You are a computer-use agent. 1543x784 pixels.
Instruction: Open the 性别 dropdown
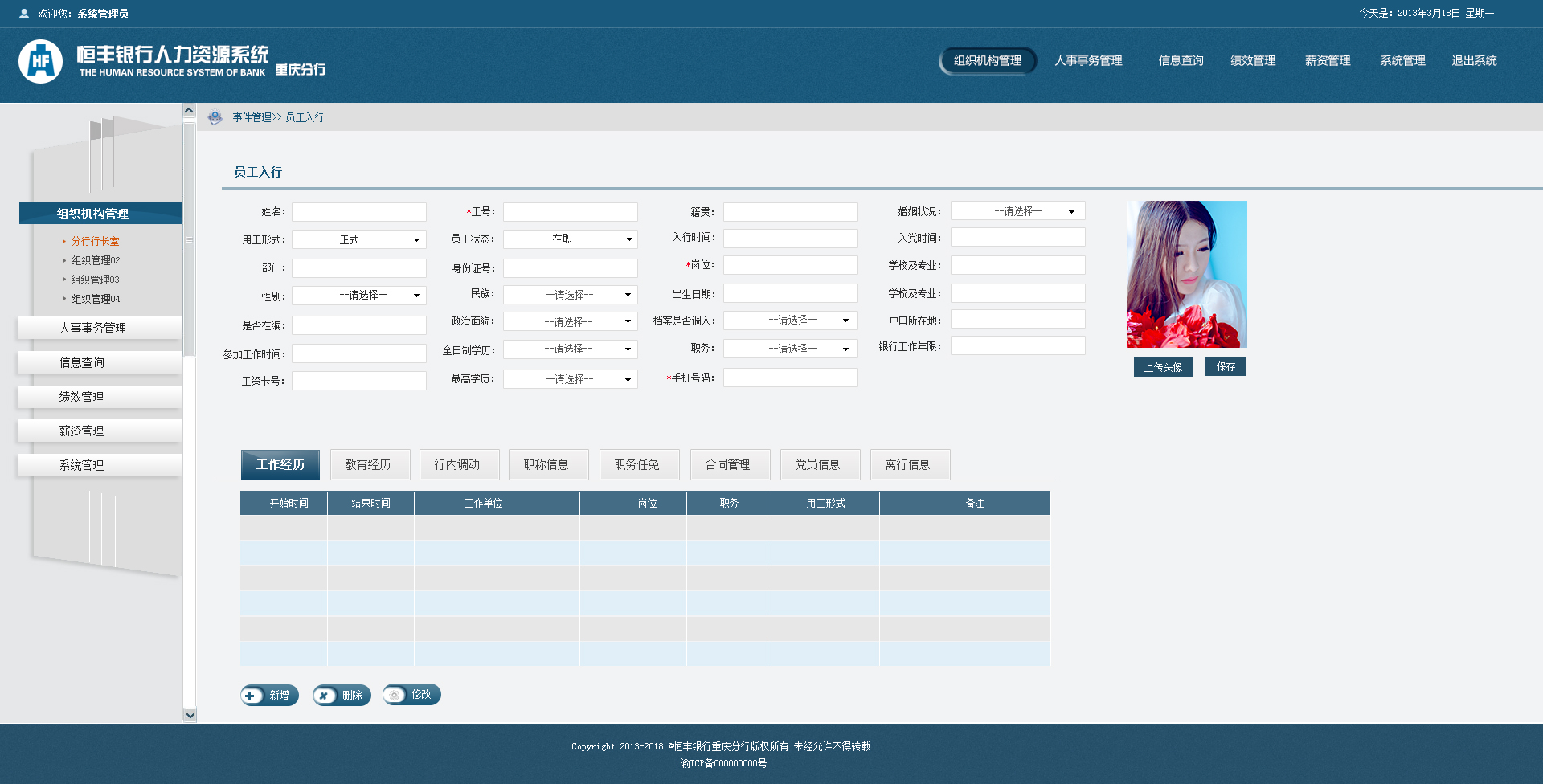pyautogui.click(x=359, y=295)
